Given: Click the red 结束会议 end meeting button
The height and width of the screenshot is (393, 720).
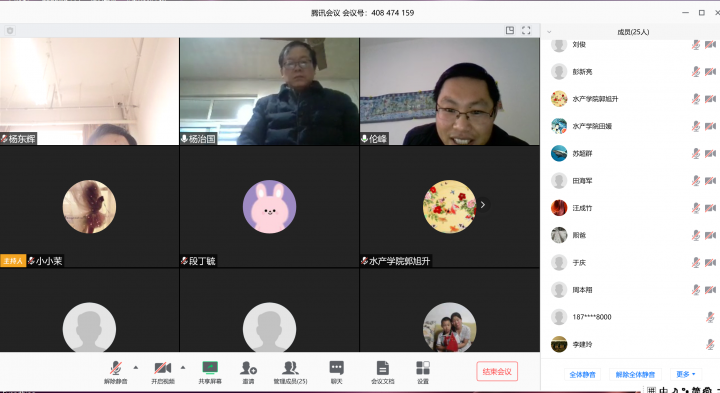Looking at the screenshot, I should point(497,371).
